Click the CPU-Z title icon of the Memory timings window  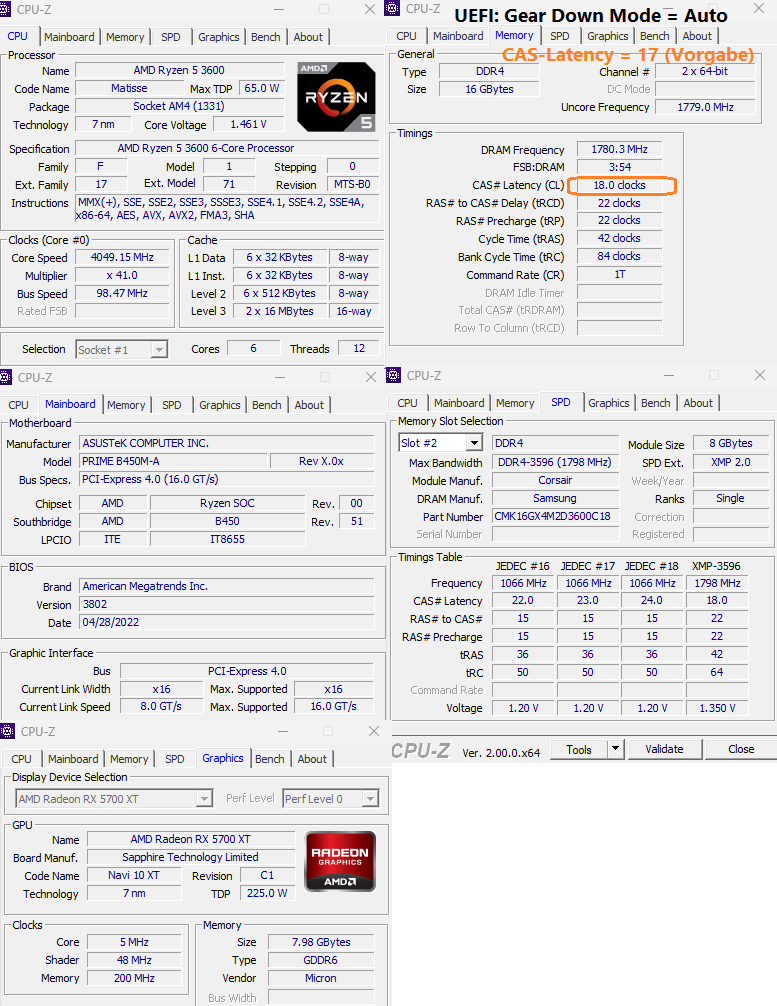[x=393, y=8]
